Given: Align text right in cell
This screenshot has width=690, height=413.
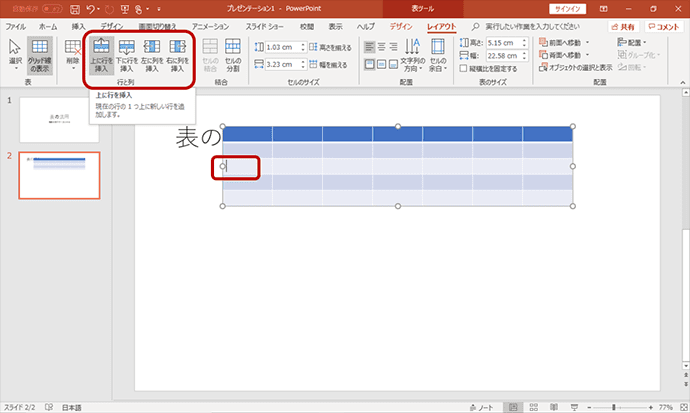Looking at the screenshot, I should click(x=393, y=46).
